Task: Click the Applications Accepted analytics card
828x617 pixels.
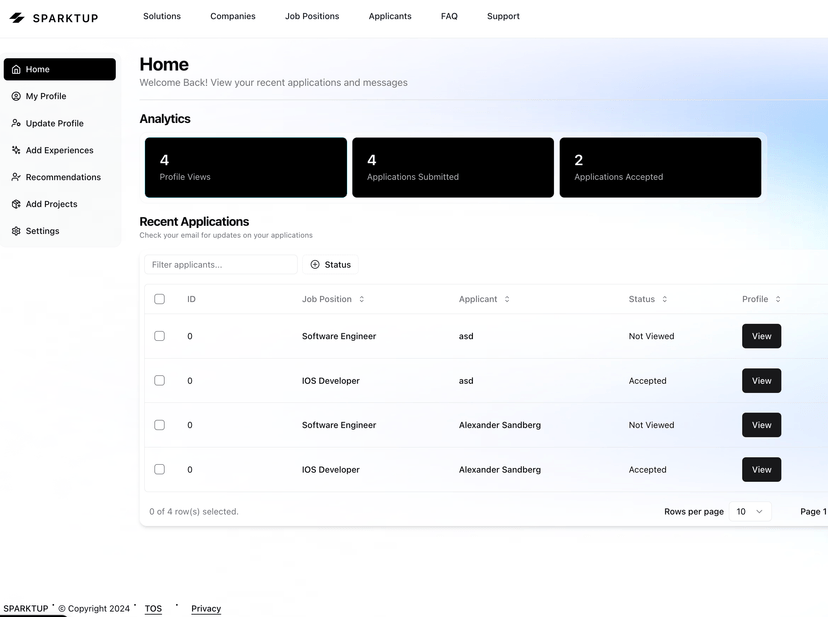Action: [x=661, y=167]
